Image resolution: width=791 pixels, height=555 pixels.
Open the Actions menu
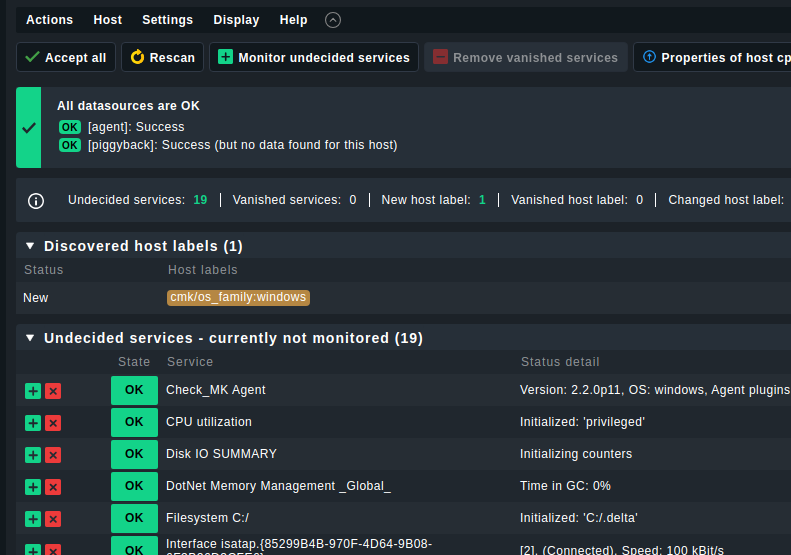[49, 20]
